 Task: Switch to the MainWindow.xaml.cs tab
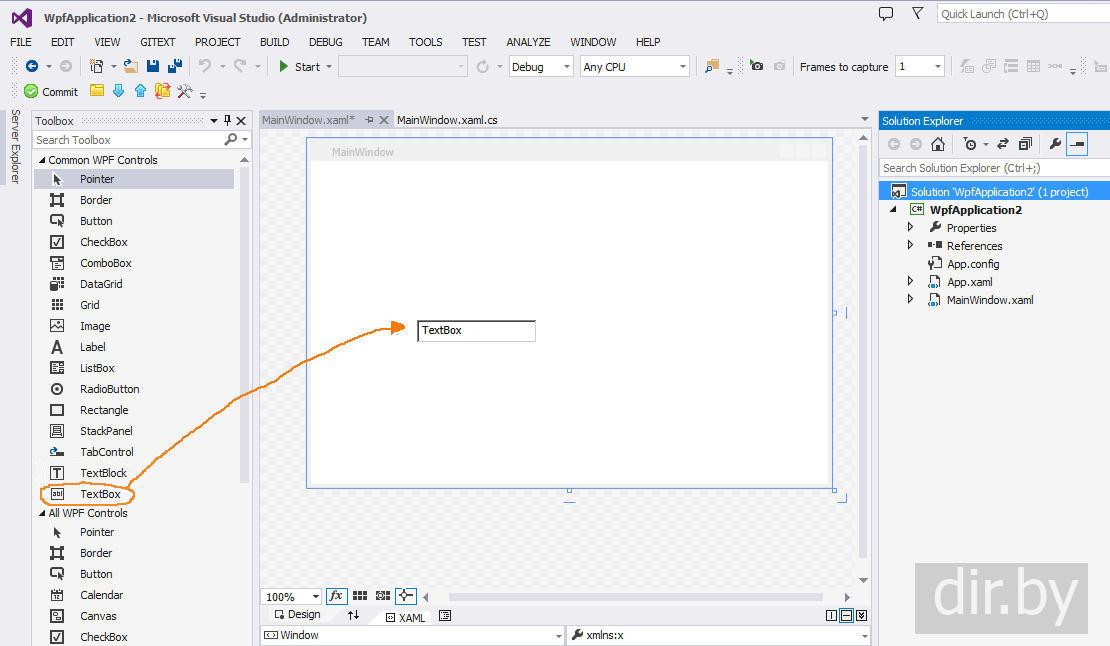[447, 120]
